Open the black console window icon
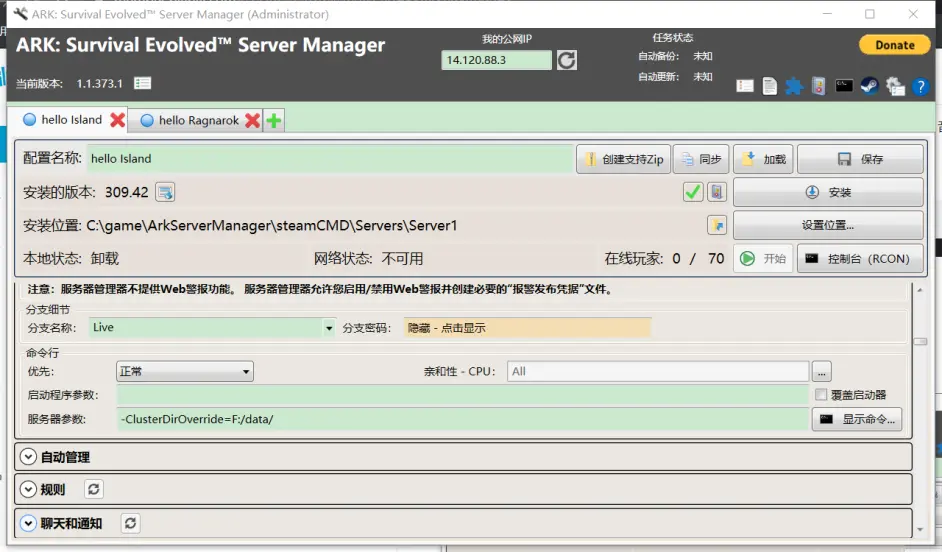Screen dimensions: 942x552 coord(843,86)
